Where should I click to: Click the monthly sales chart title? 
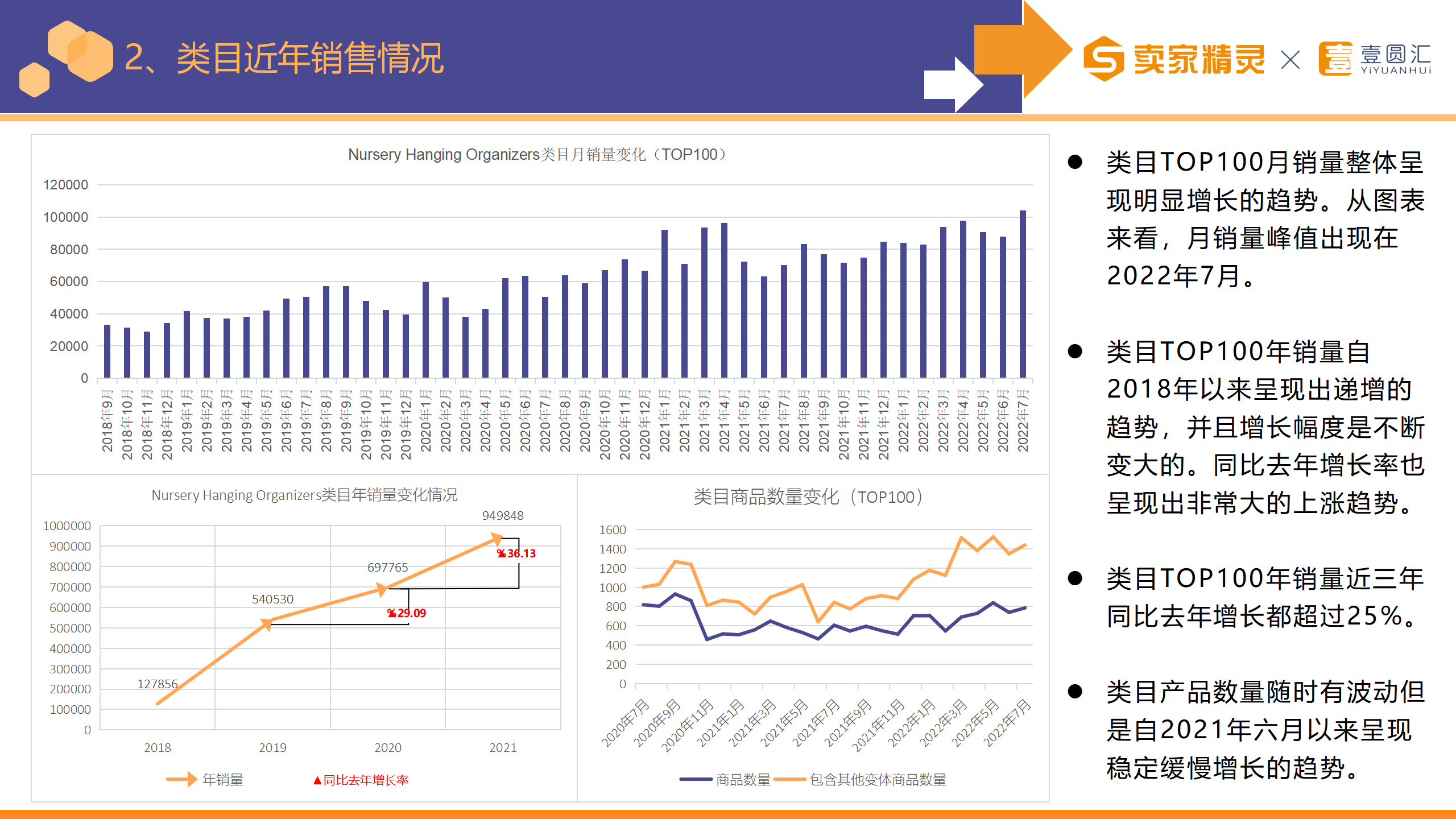pyautogui.click(x=537, y=155)
